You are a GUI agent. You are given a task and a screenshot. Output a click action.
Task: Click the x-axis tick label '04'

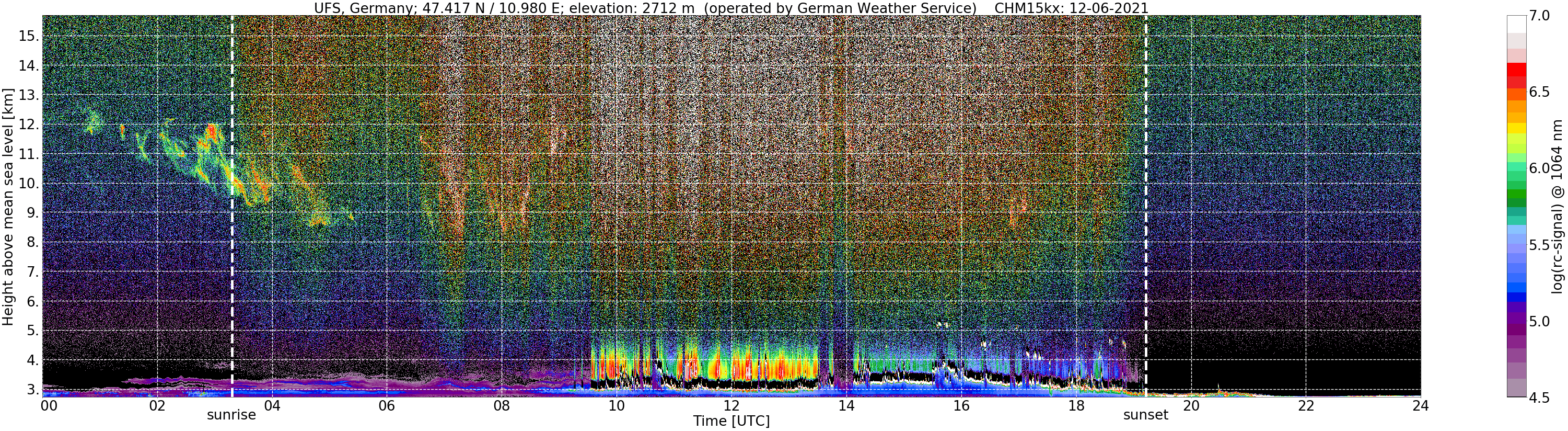tap(272, 406)
